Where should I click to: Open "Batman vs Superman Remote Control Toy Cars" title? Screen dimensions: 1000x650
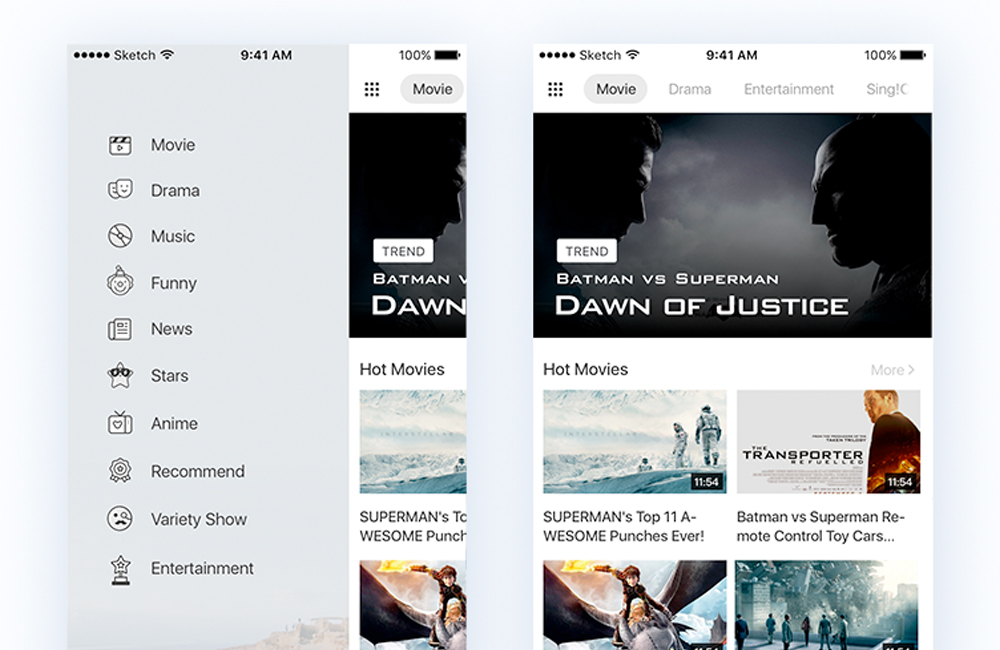click(820, 526)
